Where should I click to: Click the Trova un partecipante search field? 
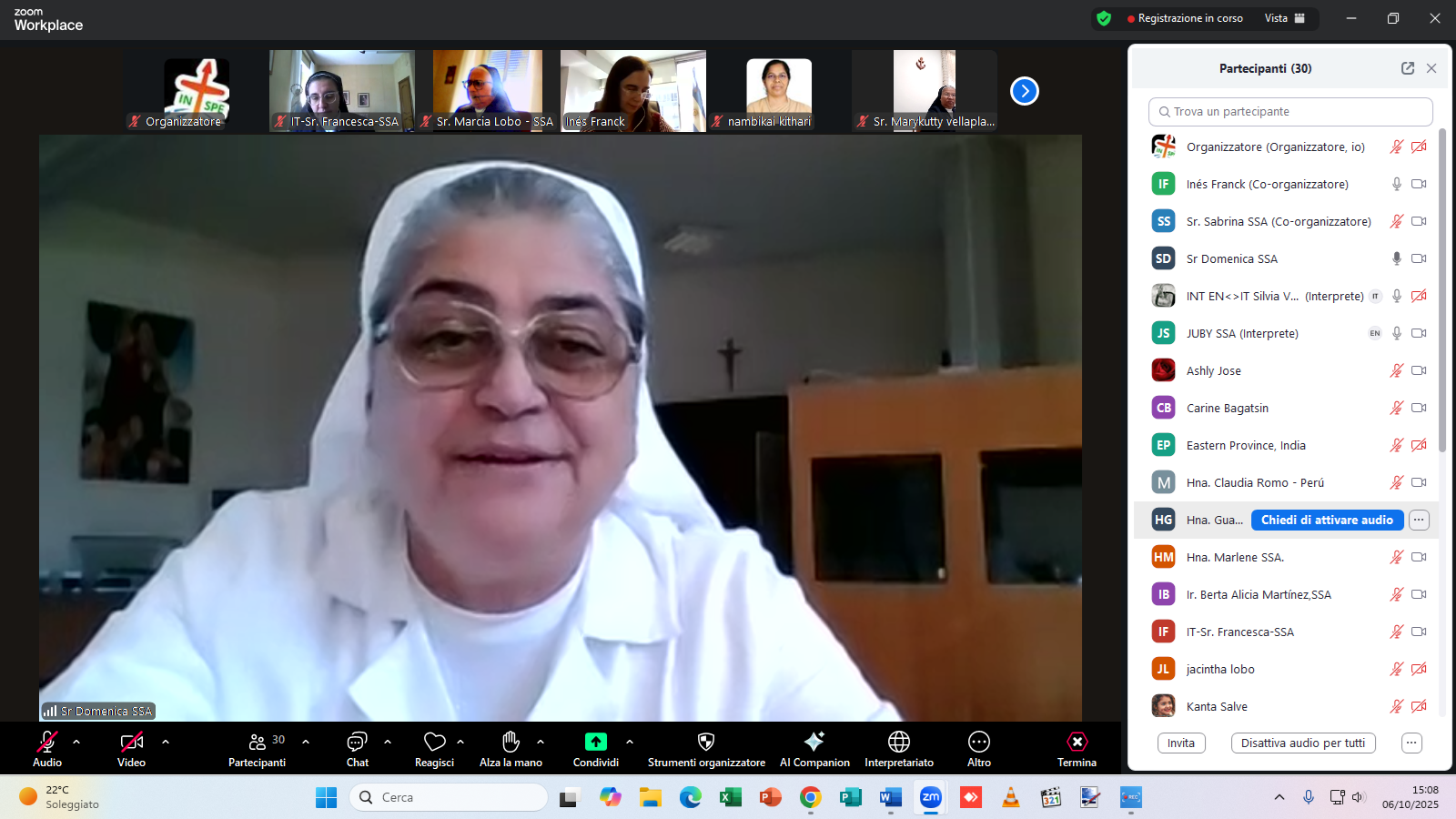(1290, 111)
